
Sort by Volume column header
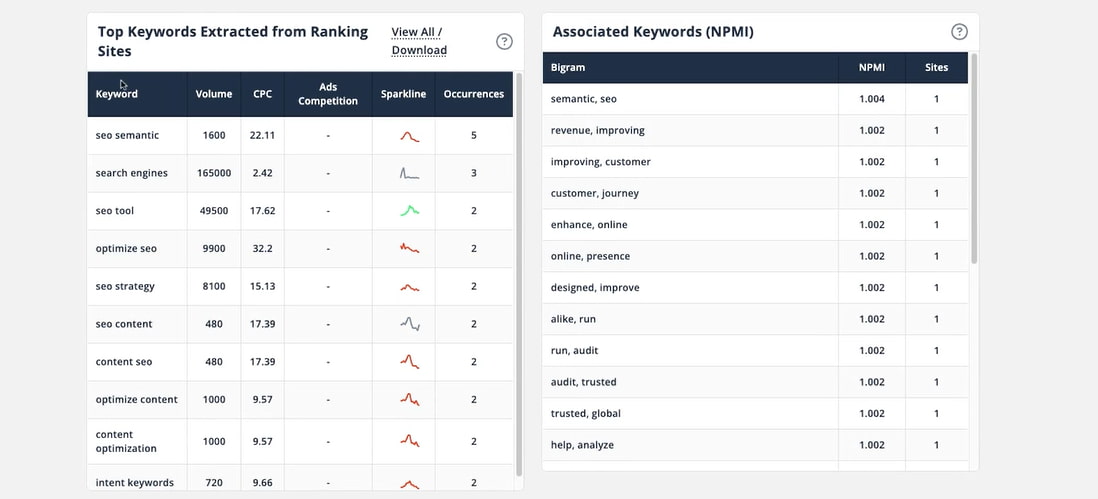coord(214,94)
